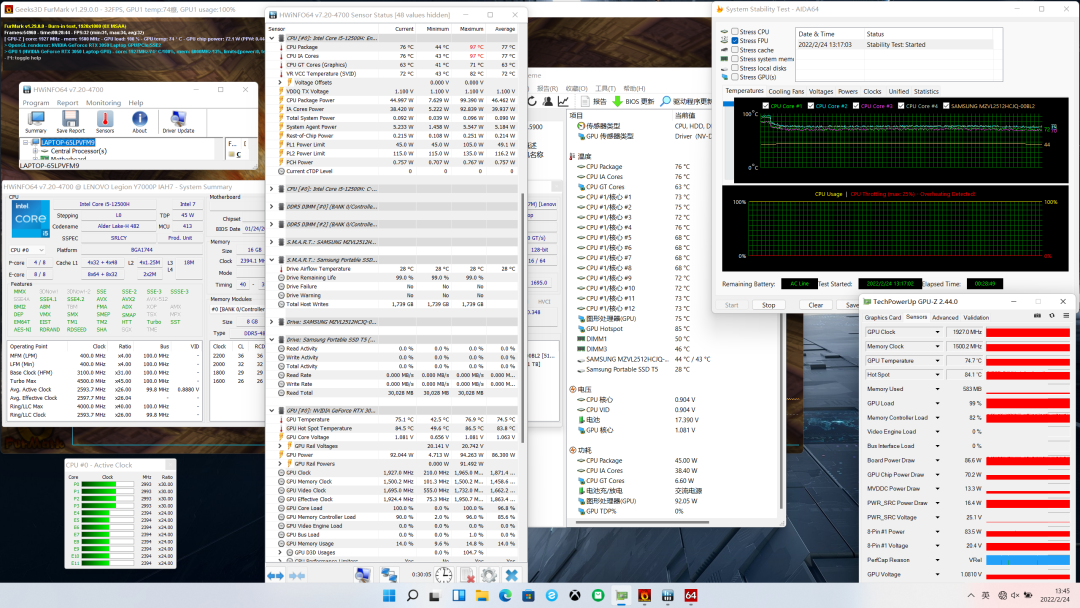Uncheck the Stress FPU option
The image size is (1080, 608).
pyautogui.click(x=736, y=41)
